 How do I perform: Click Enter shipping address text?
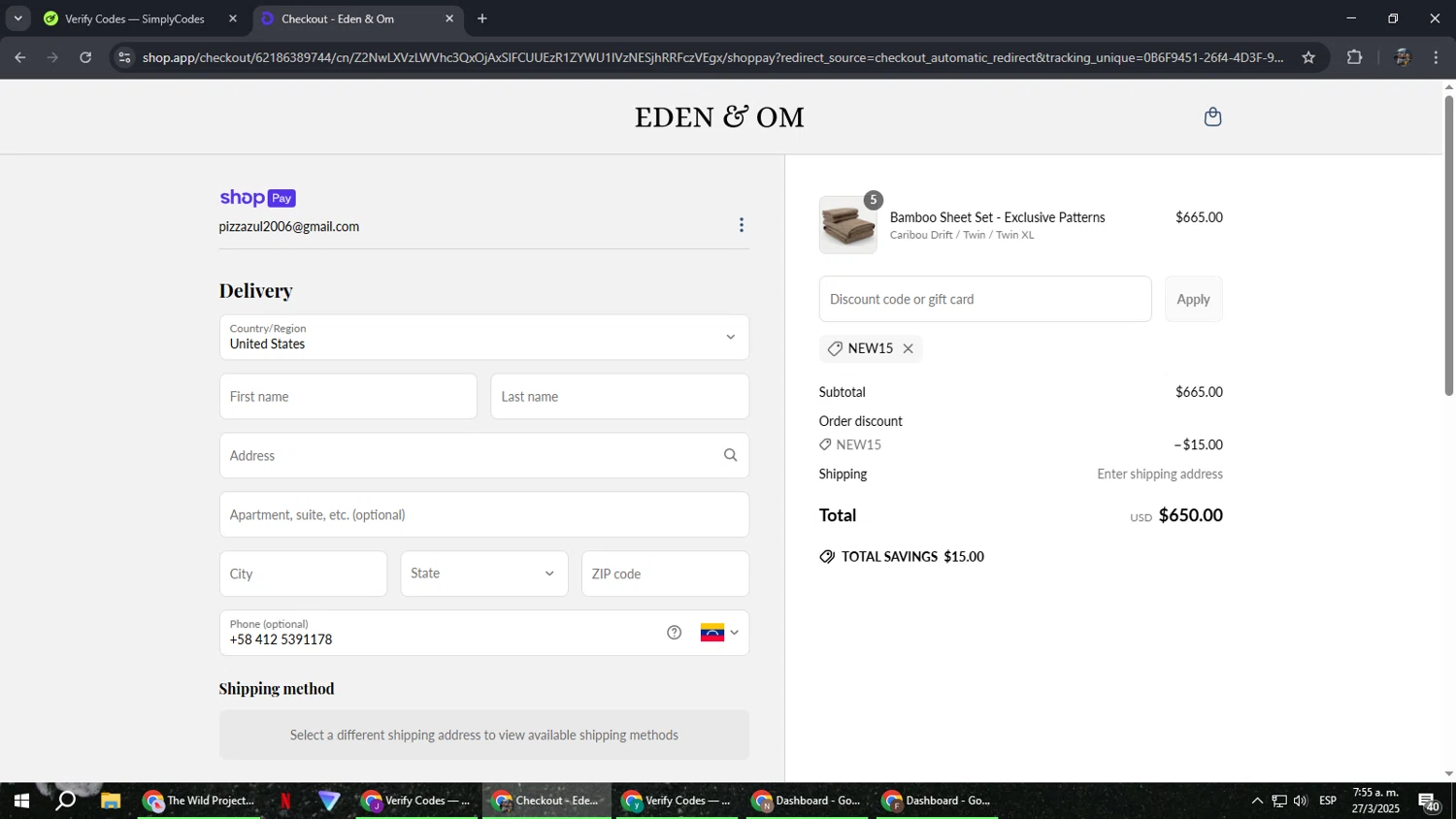tap(1160, 475)
